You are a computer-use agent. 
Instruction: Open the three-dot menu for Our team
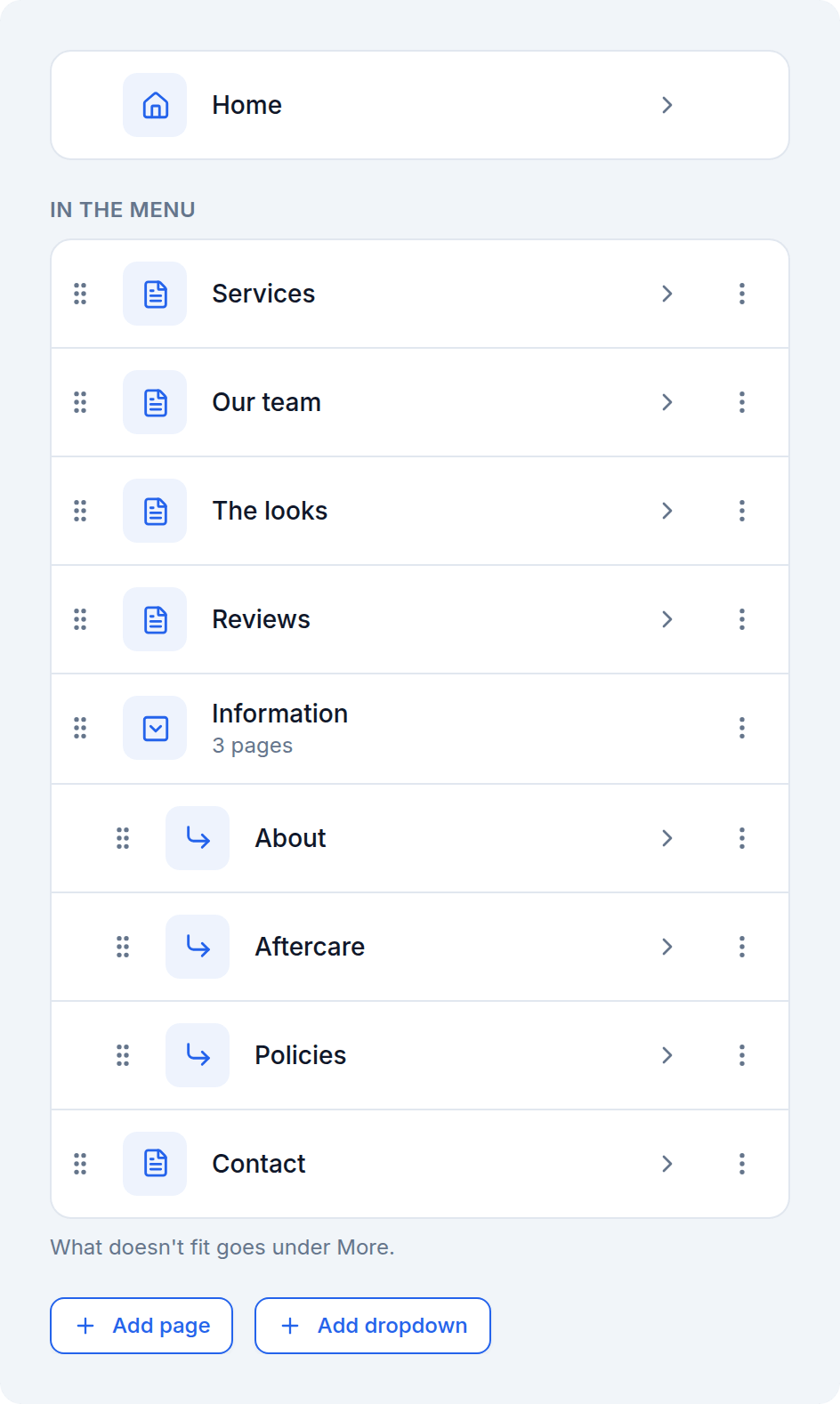[742, 402]
